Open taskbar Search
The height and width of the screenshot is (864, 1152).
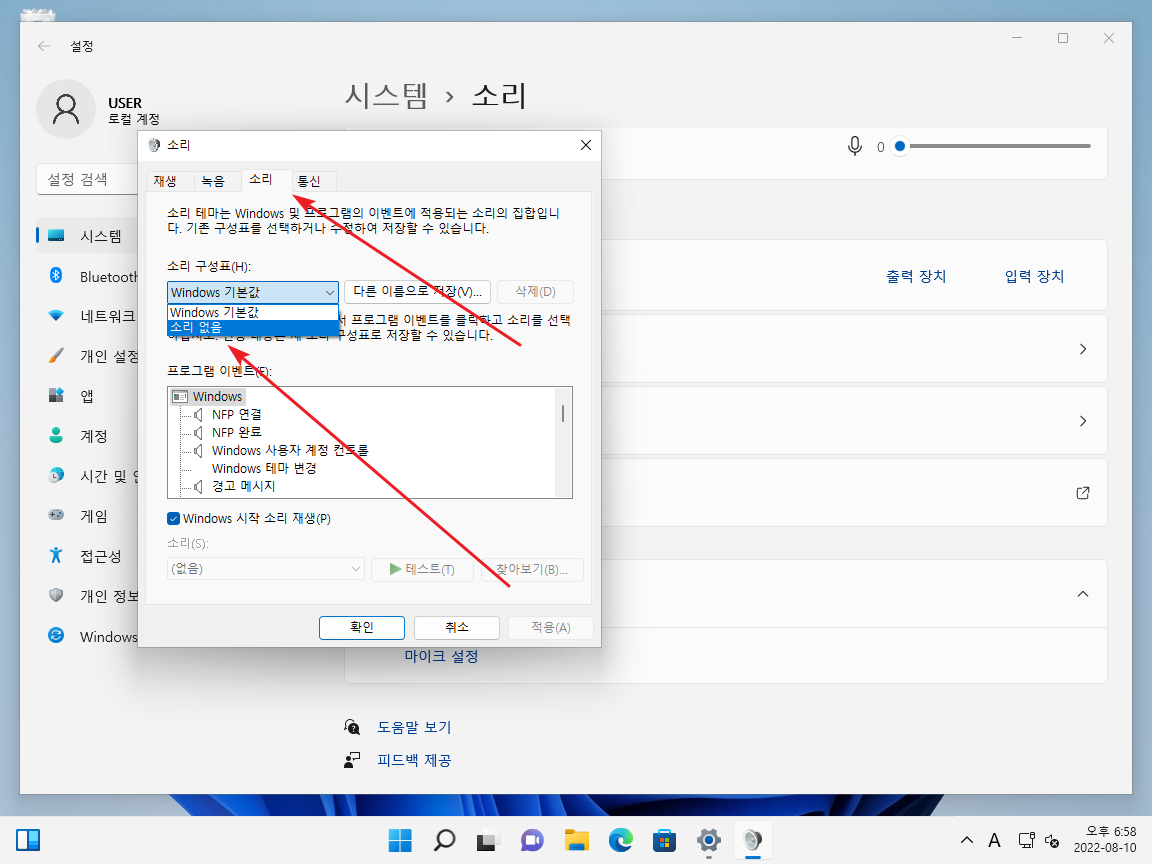(444, 840)
